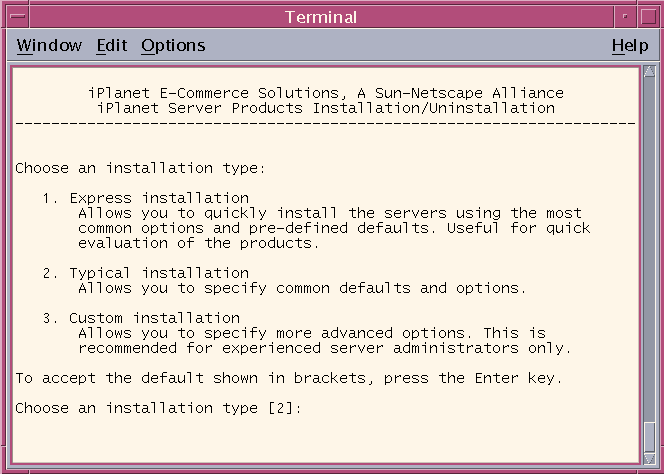
Task: Open the Options menu
Action: tap(173, 45)
